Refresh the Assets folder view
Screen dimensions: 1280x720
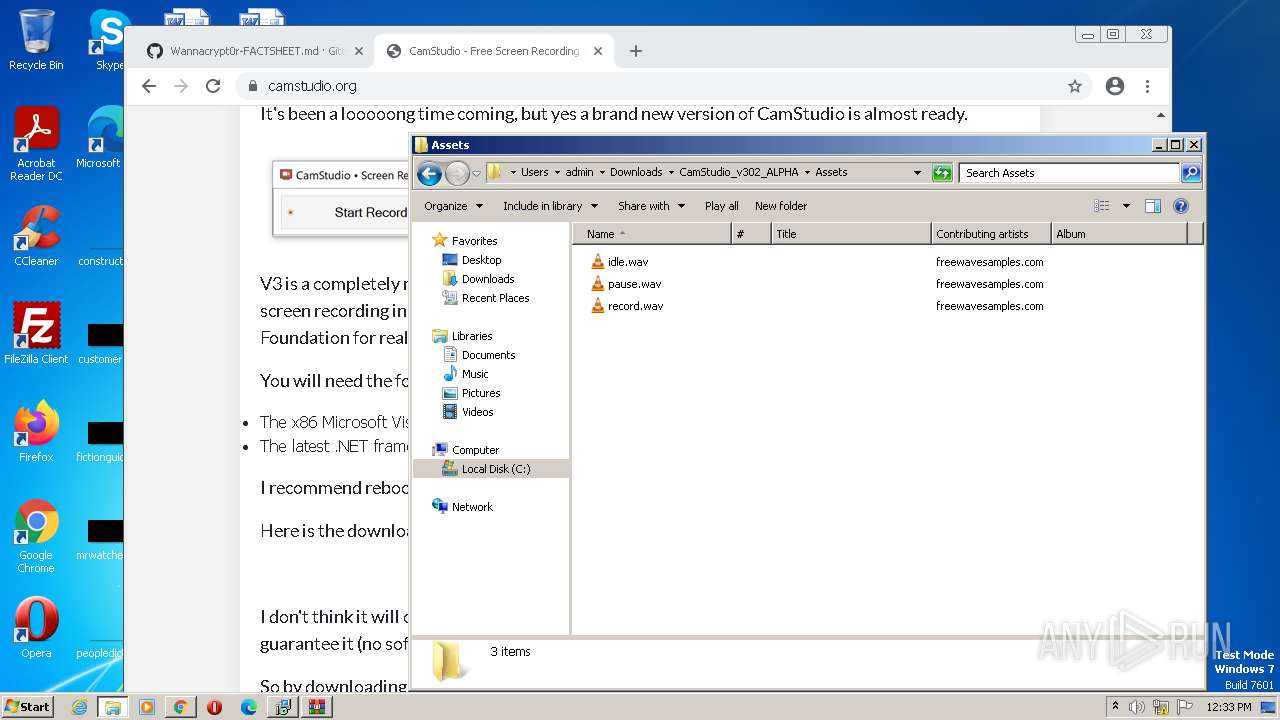[x=942, y=173]
